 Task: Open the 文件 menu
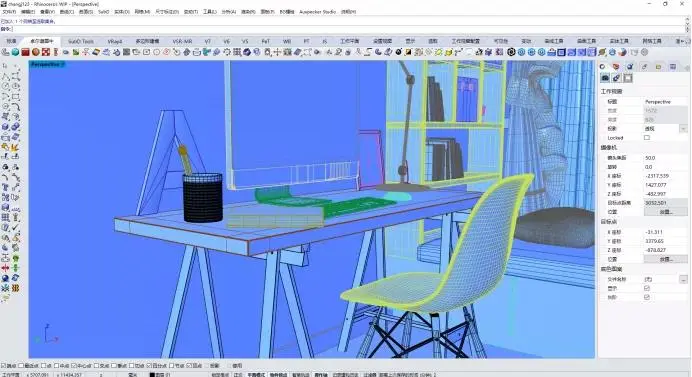click(x=9, y=12)
